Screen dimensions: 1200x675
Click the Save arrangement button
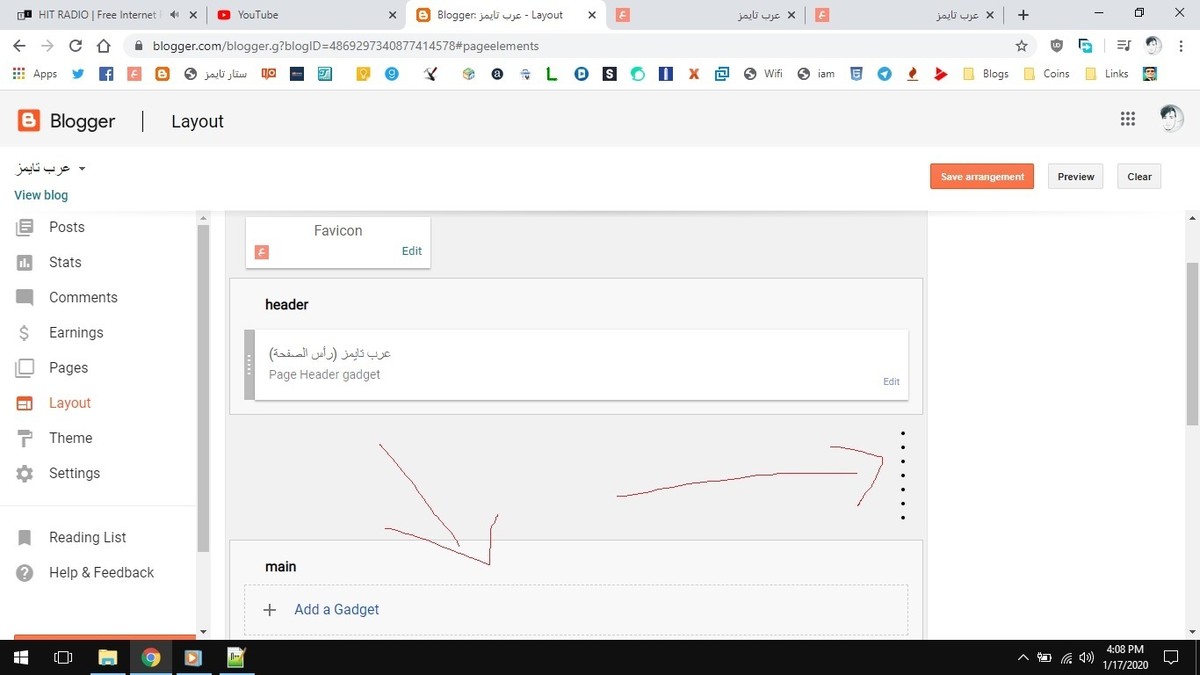[x=982, y=176]
